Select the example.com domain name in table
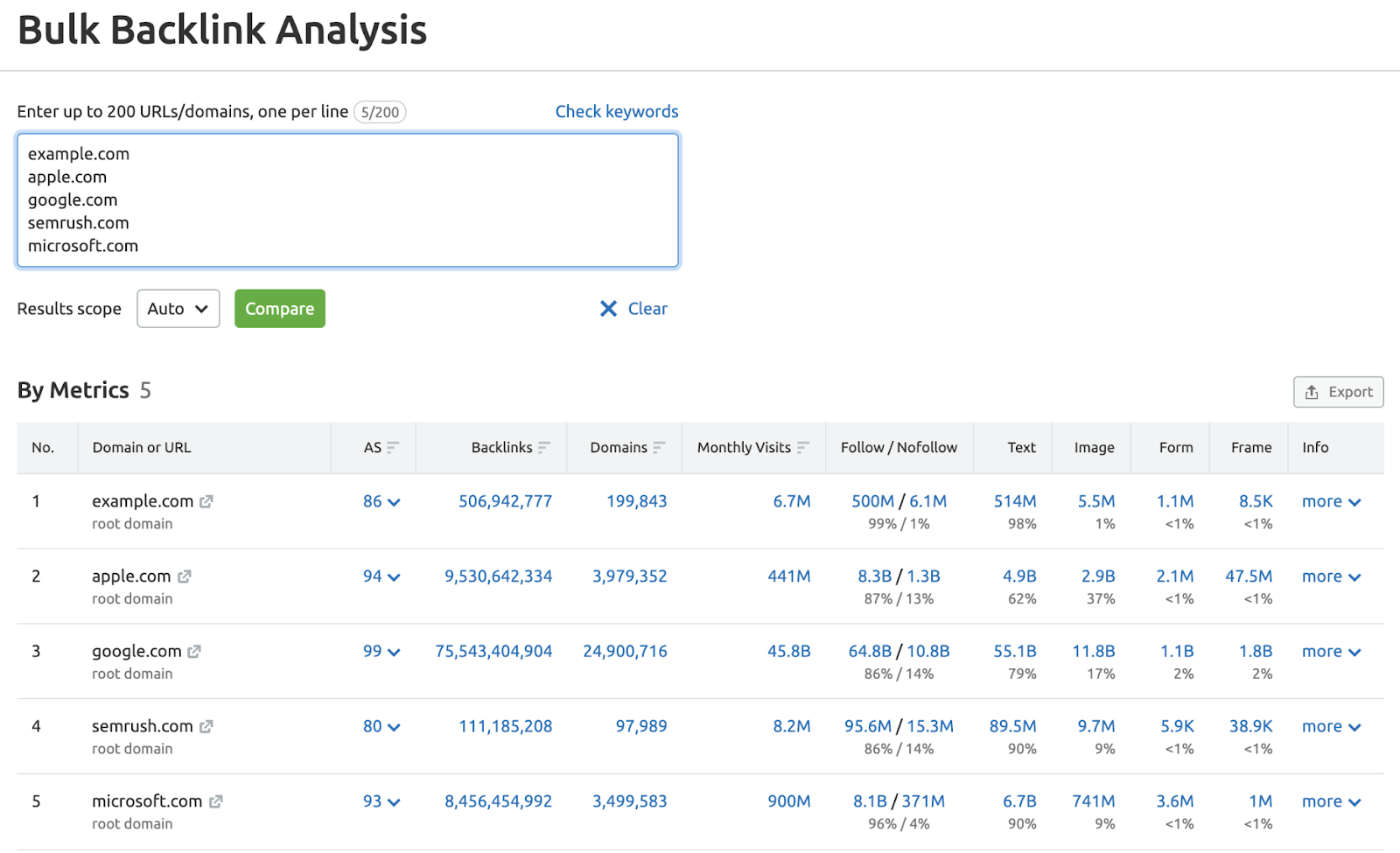1400x853 pixels. 143,501
